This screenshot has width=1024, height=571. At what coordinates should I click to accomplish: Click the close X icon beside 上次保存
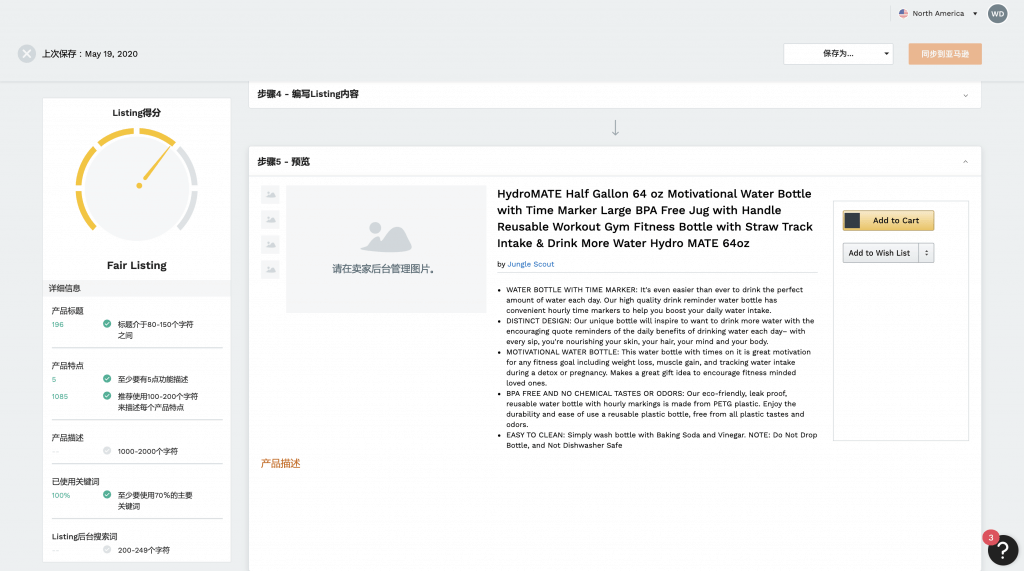(27, 54)
